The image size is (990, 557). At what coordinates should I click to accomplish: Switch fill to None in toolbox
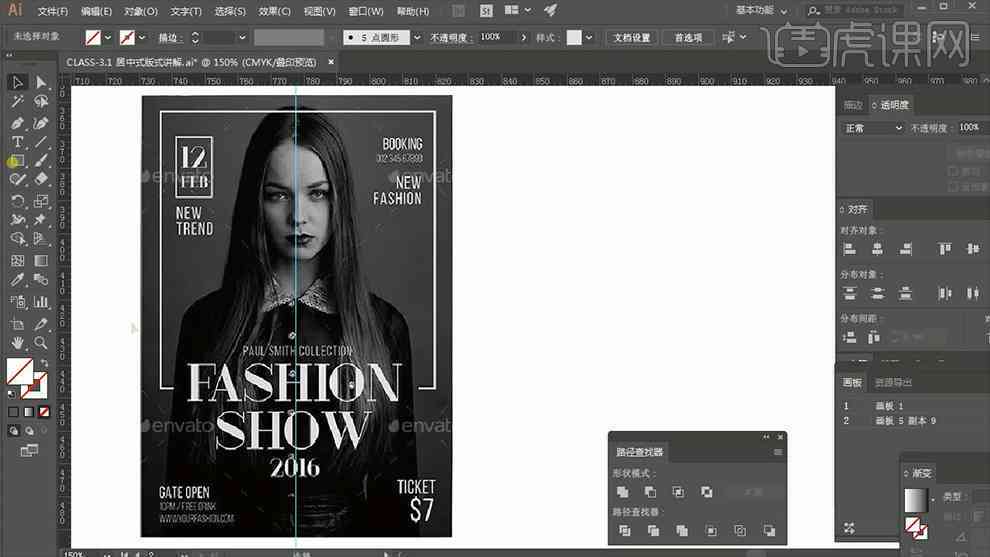(44, 412)
